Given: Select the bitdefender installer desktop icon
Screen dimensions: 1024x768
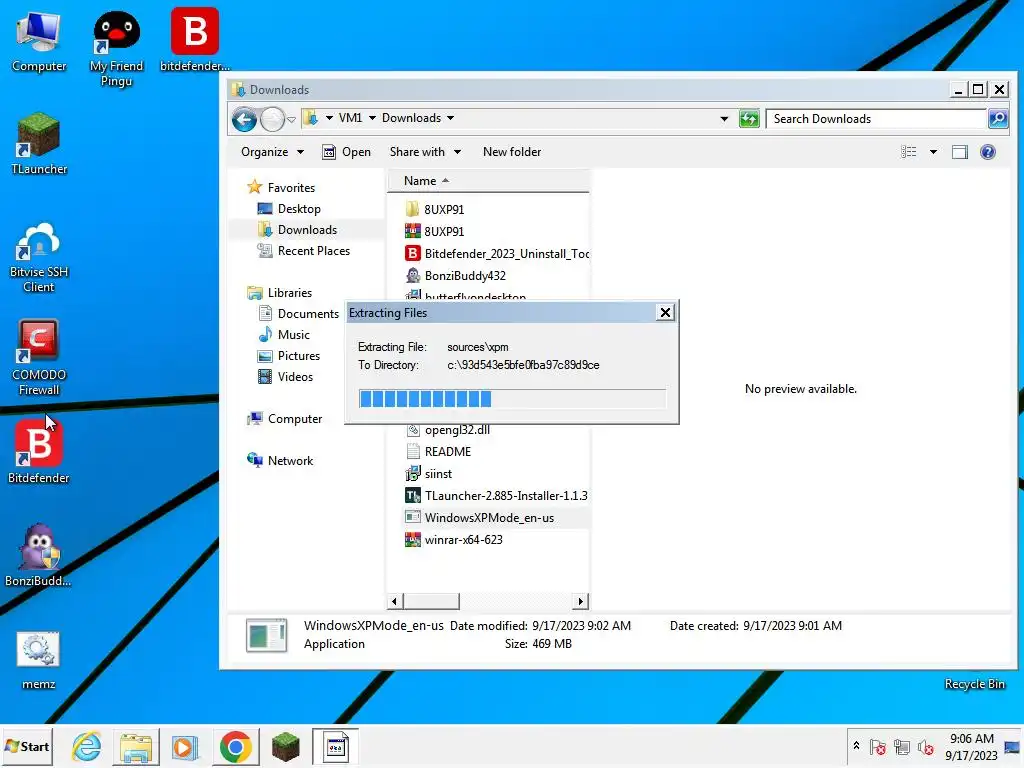Looking at the screenshot, I should pyautogui.click(x=195, y=40).
